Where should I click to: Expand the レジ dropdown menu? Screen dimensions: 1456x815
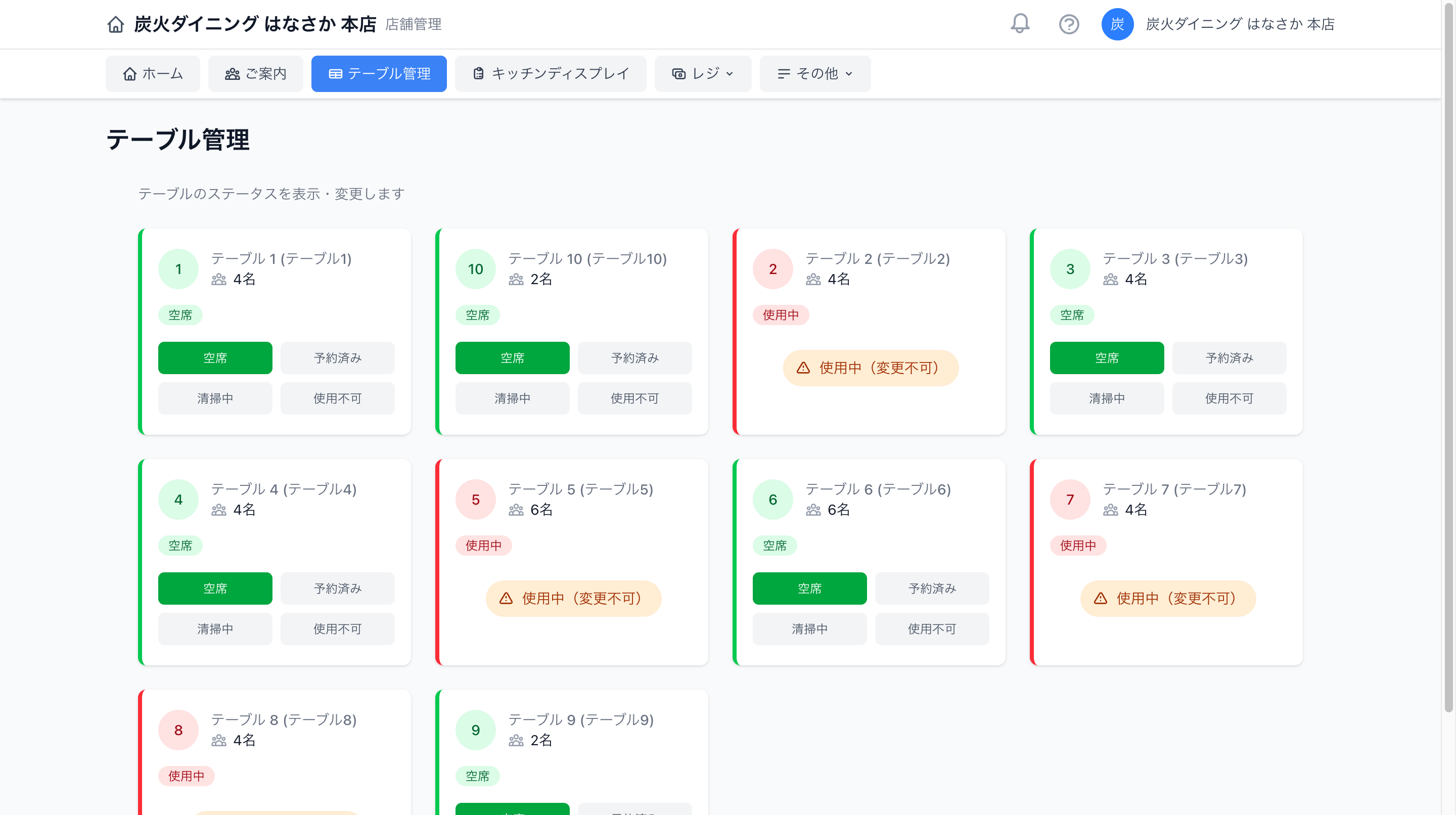click(x=703, y=73)
